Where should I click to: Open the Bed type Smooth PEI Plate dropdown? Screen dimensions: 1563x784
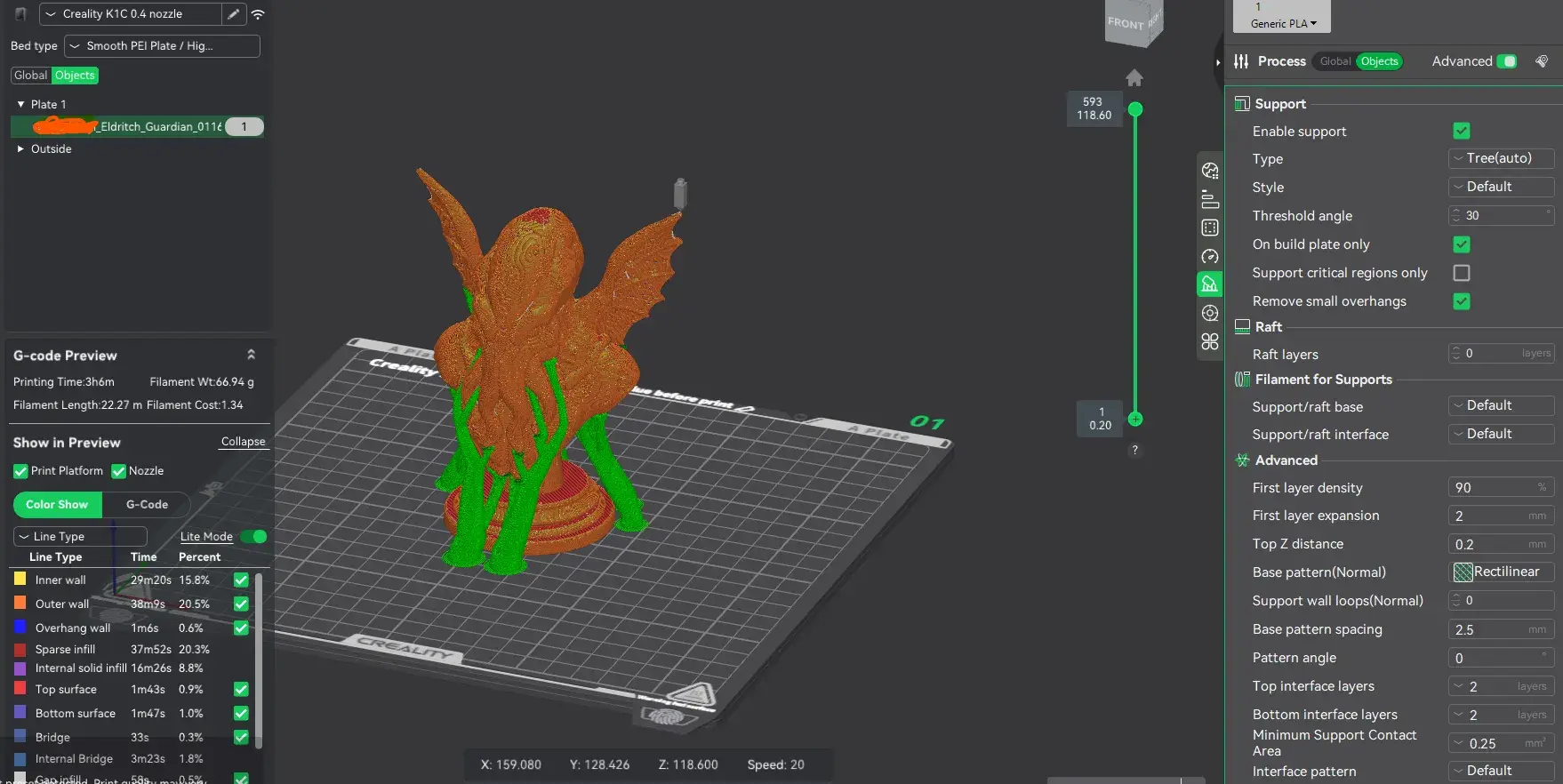click(162, 46)
